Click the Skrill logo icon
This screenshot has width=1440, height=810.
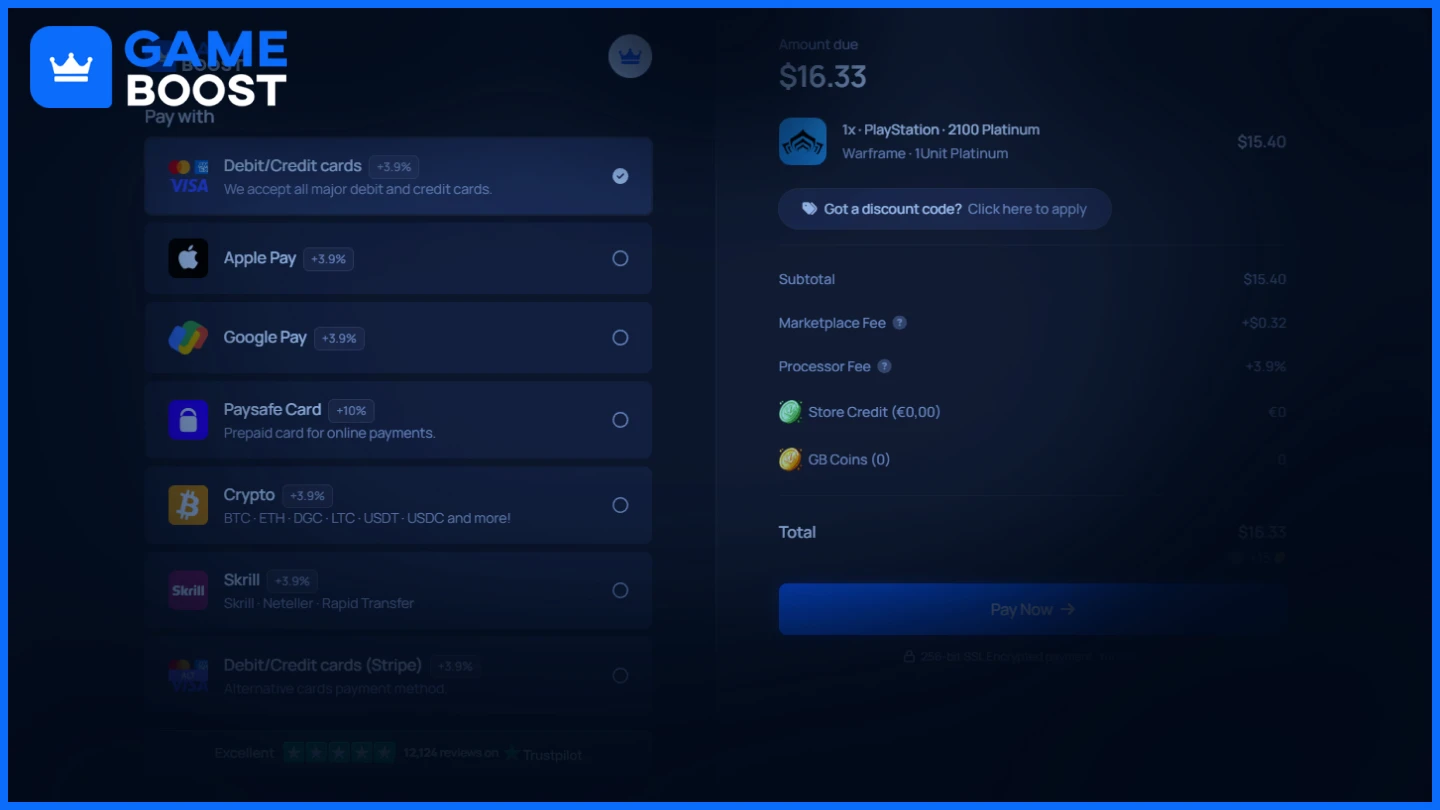(x=188, y=590)
